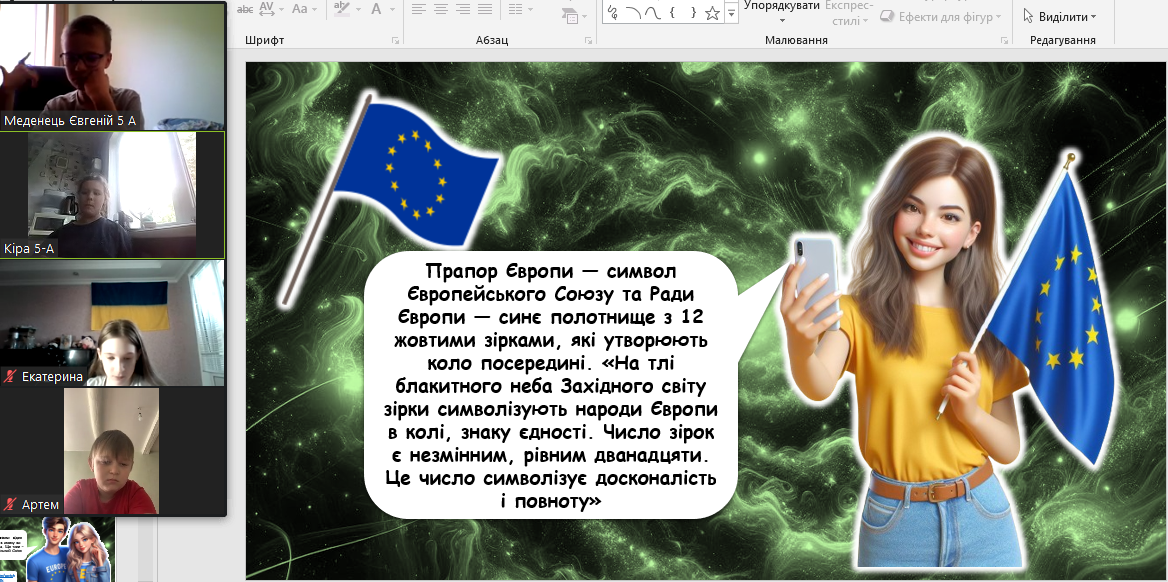
Task: Open the Ефекти для фігур dropdown
Action: pyautogui.click(x=998, y=16)
